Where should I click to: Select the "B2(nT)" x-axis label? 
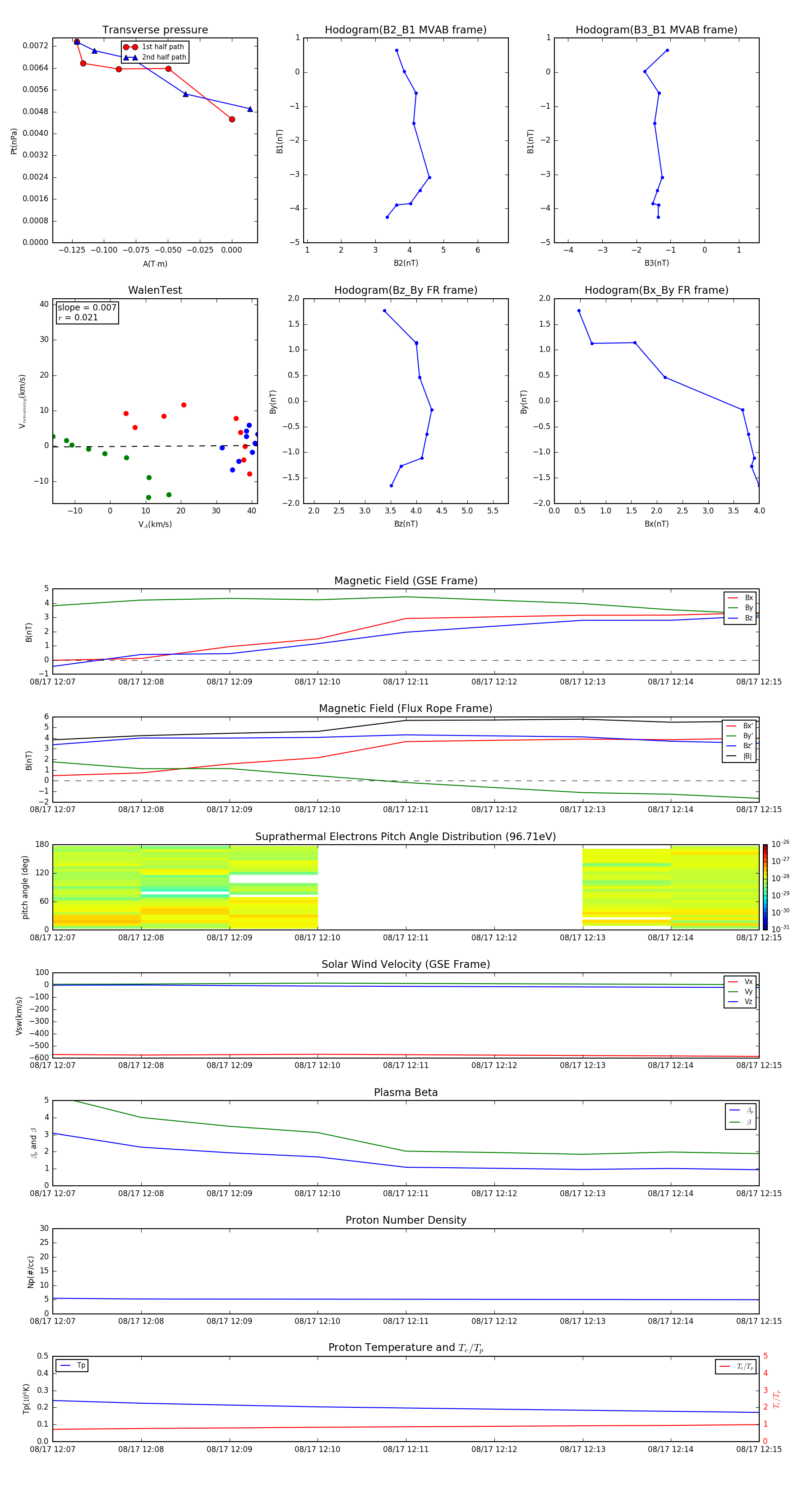406,263
